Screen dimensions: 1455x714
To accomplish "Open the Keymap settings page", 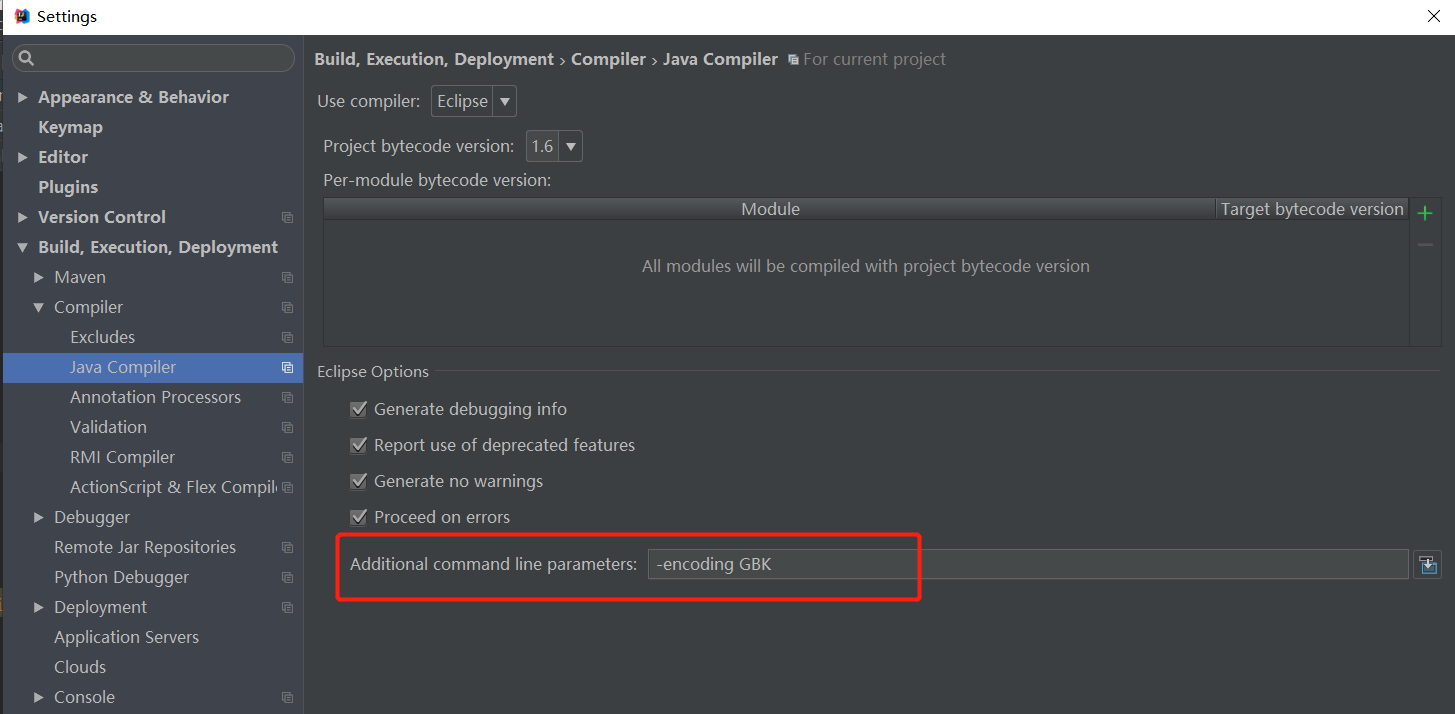I will (70, 127).
